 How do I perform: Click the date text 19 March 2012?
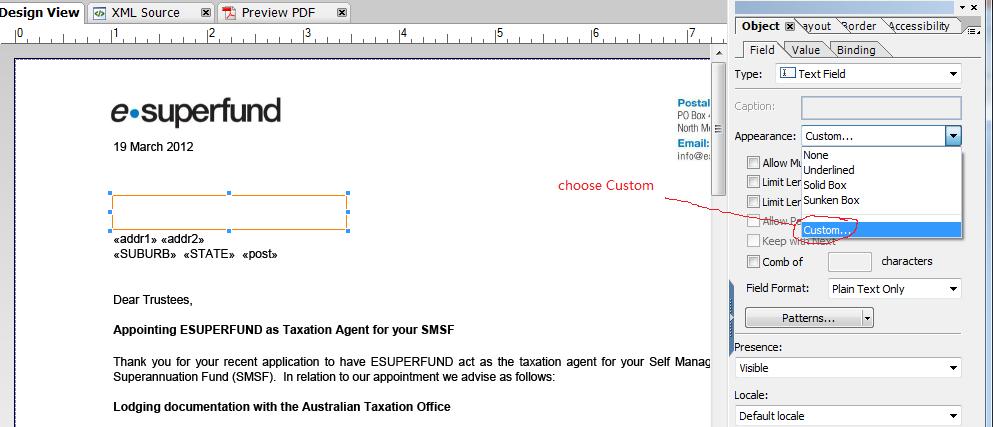[x=153, y=147]
